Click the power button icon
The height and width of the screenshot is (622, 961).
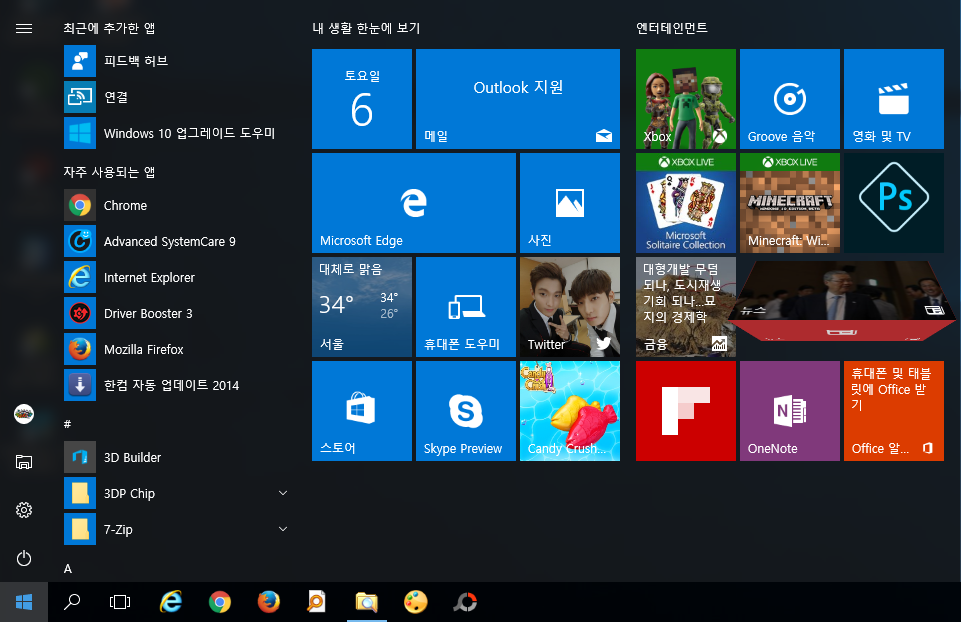tap(24, 558)
